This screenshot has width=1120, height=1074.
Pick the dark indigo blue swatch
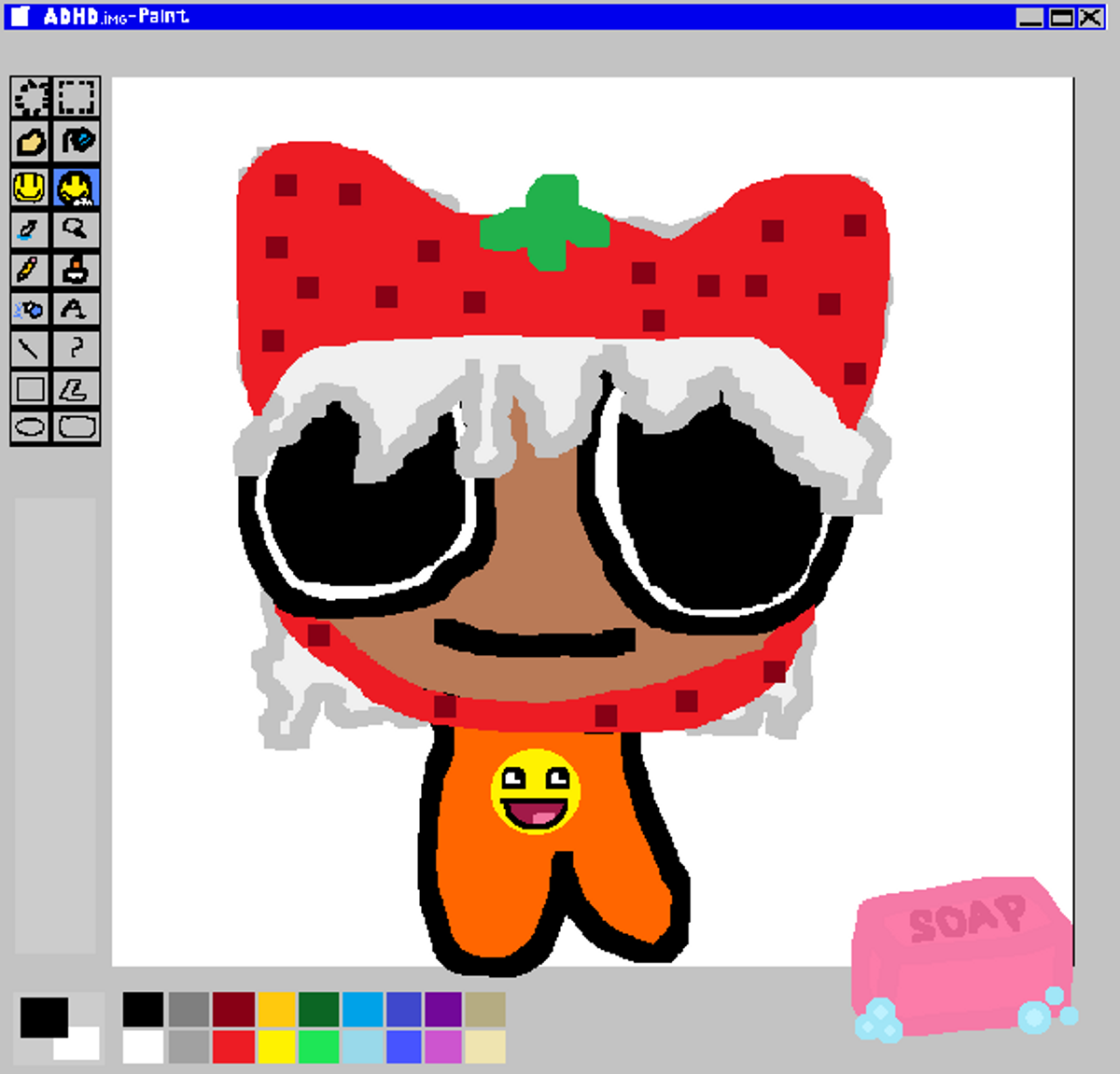coord(403,1009)
